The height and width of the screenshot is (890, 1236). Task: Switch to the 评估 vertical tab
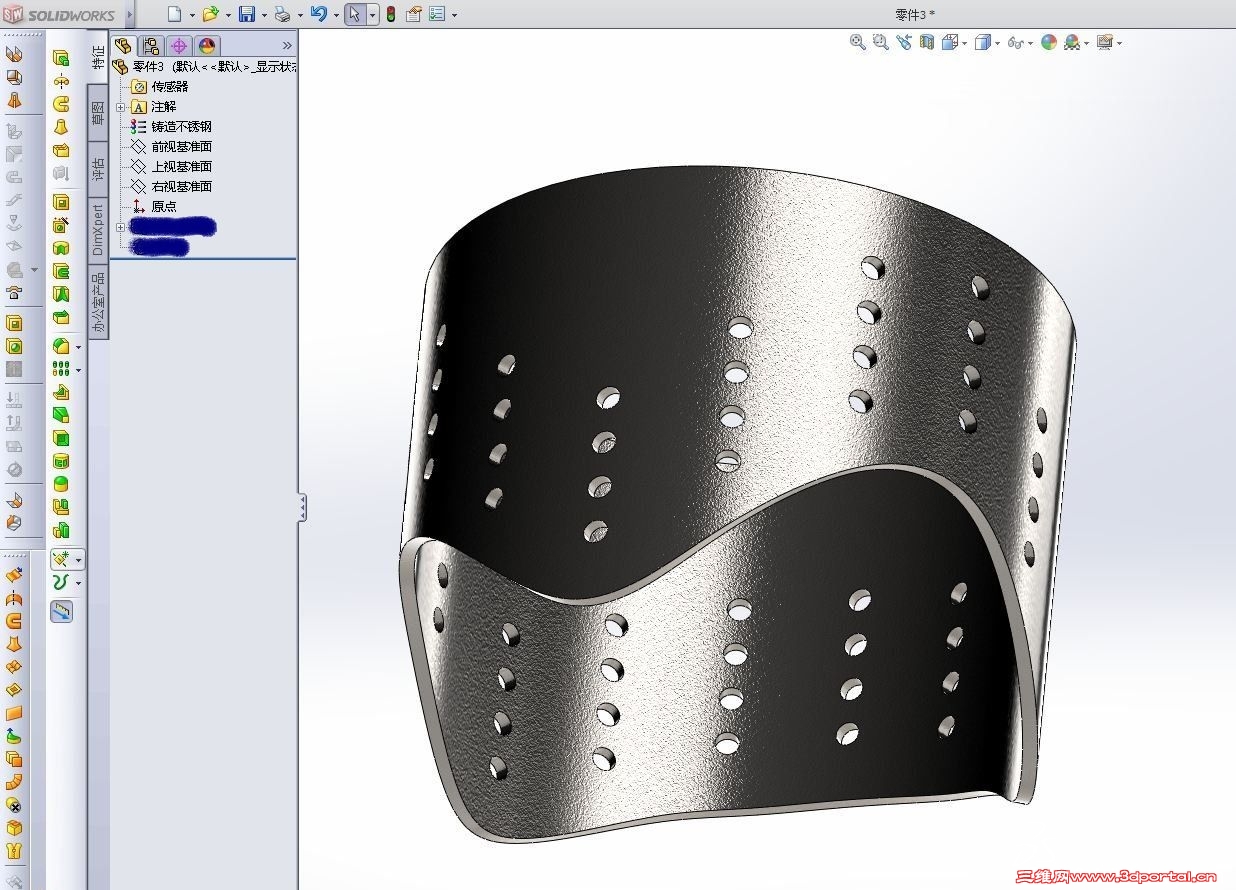tap(98, 169)
